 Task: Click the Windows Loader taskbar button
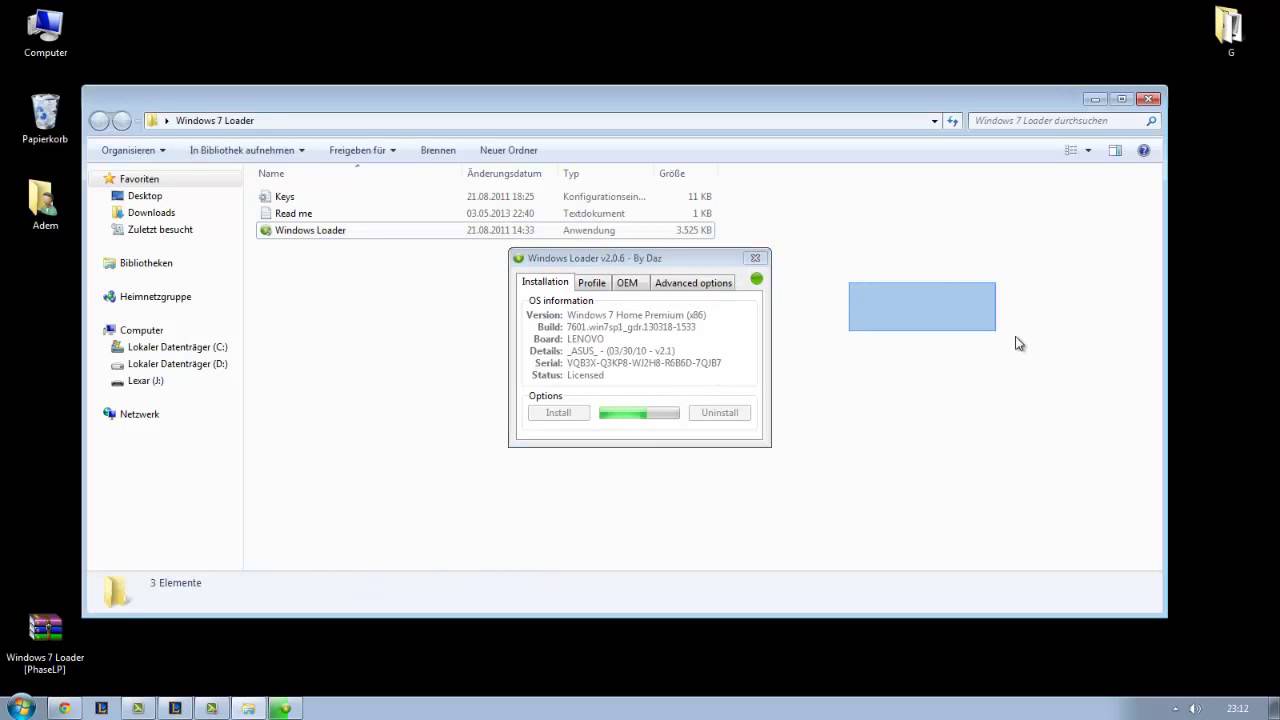[x=285, y=708]
